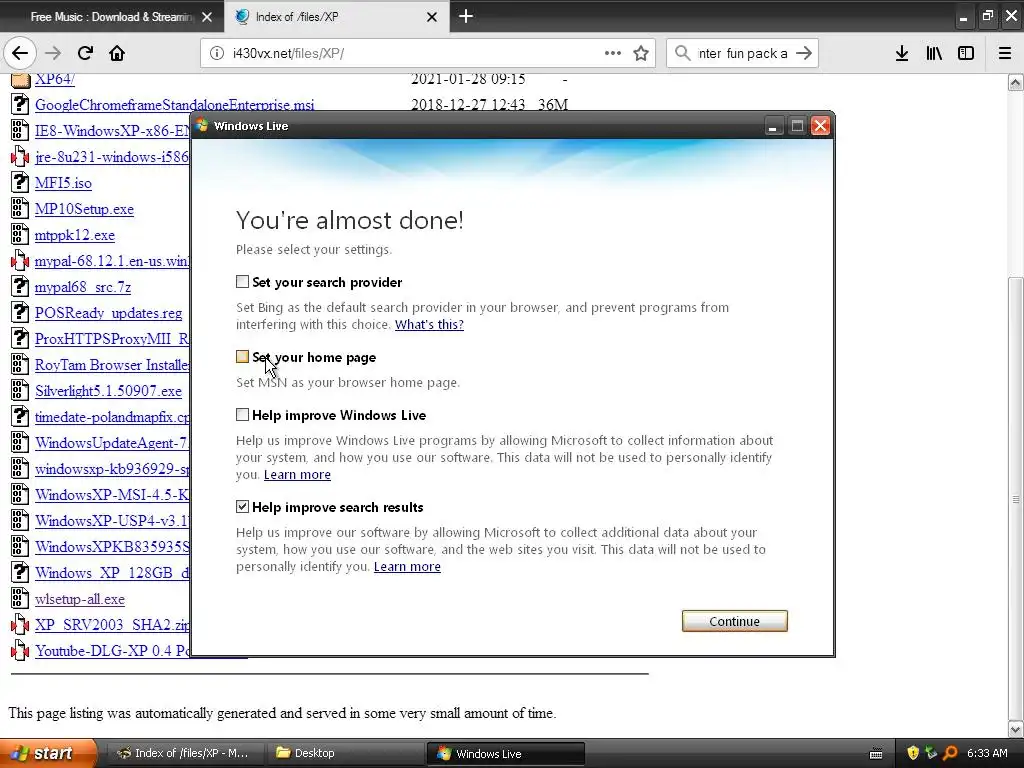1024x768 pixels.
Task: Click the system clock 6:33 AM
Action: [x=987, y=753]
